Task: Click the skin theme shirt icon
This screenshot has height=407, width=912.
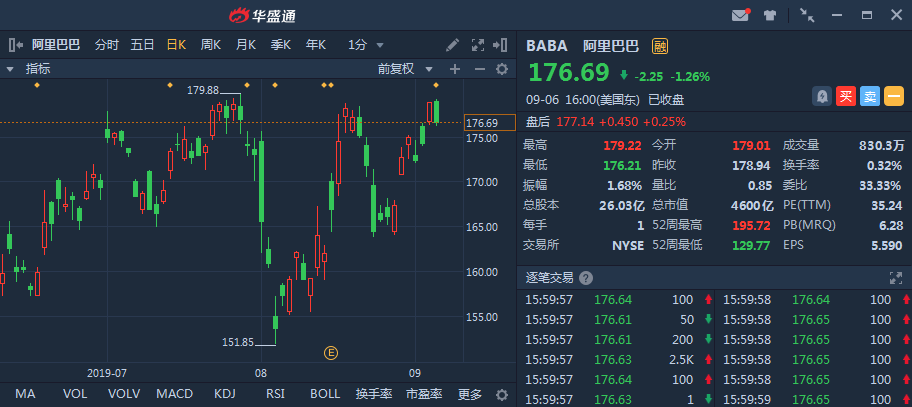Action: point(770,15)
